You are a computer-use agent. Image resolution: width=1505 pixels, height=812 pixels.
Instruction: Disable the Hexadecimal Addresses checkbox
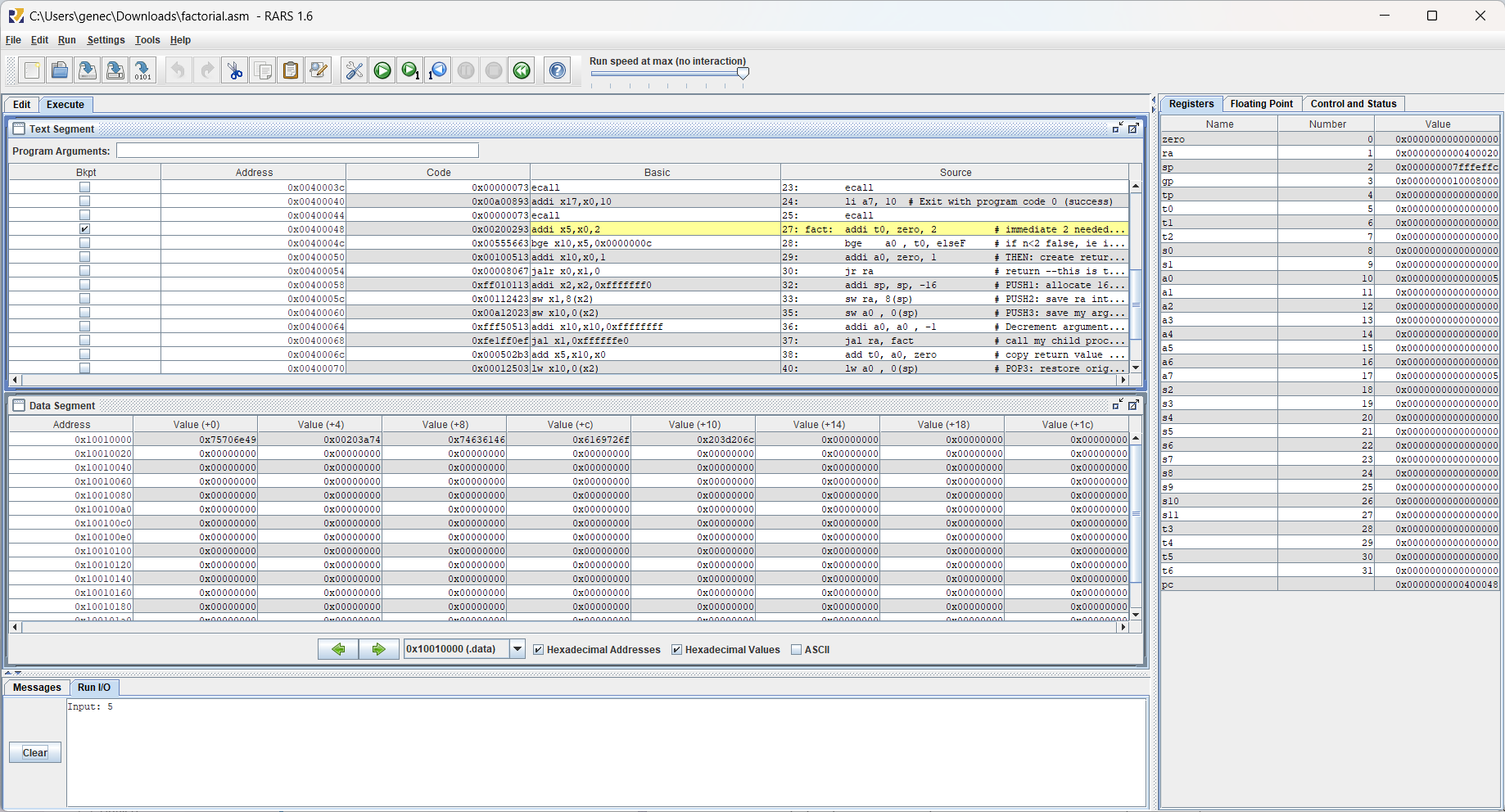pos(538,650)
